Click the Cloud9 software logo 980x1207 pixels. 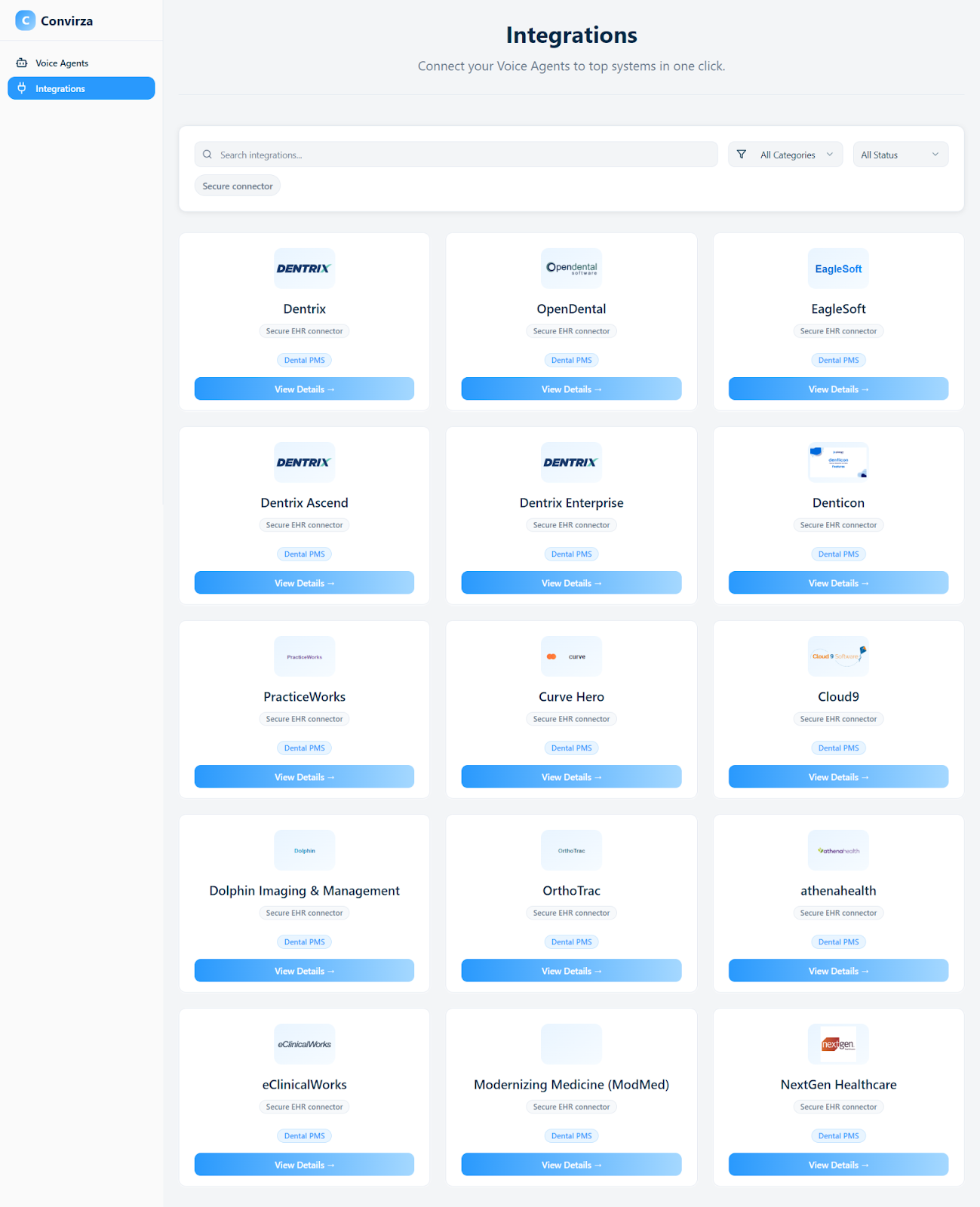(838, 656)
